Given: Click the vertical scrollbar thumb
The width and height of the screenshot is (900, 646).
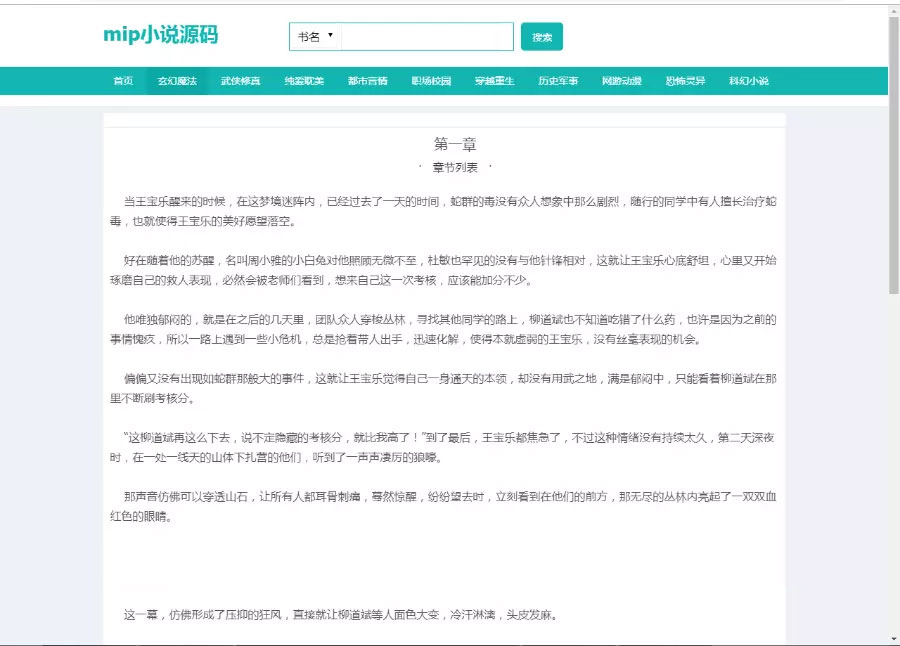Looking at the screenshot, I should pyautogui.click(x=893, y=150).
